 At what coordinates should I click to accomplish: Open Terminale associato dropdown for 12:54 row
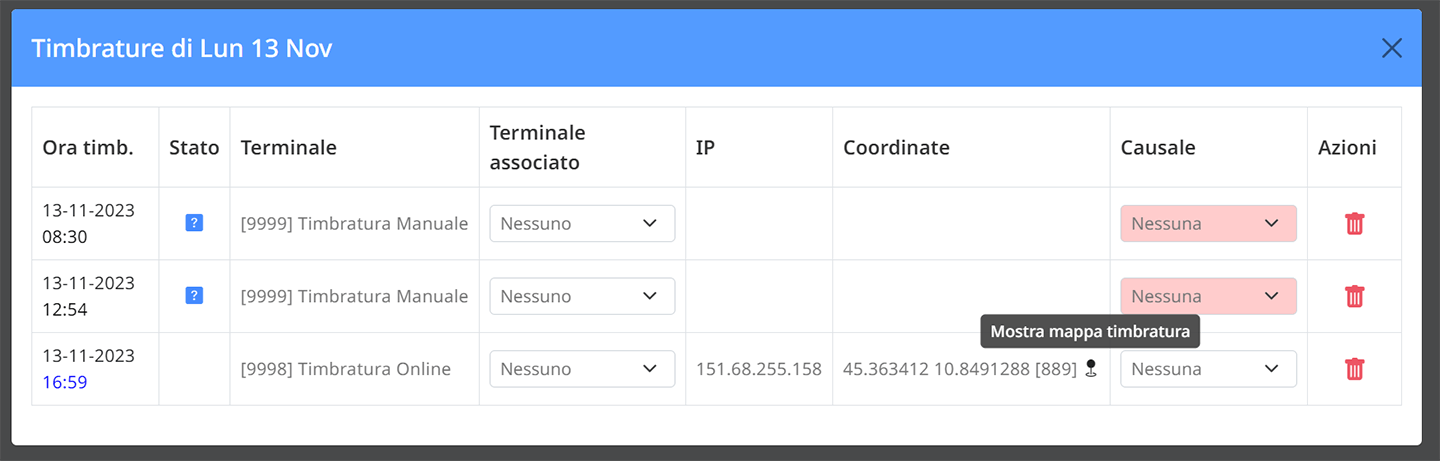click(x=582, y=296)
